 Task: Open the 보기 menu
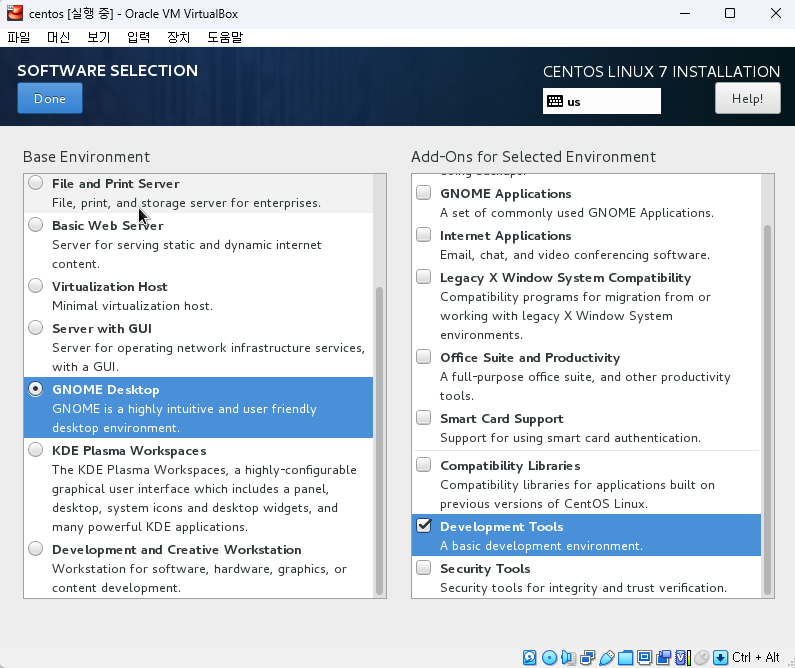(x=98, y=37)
